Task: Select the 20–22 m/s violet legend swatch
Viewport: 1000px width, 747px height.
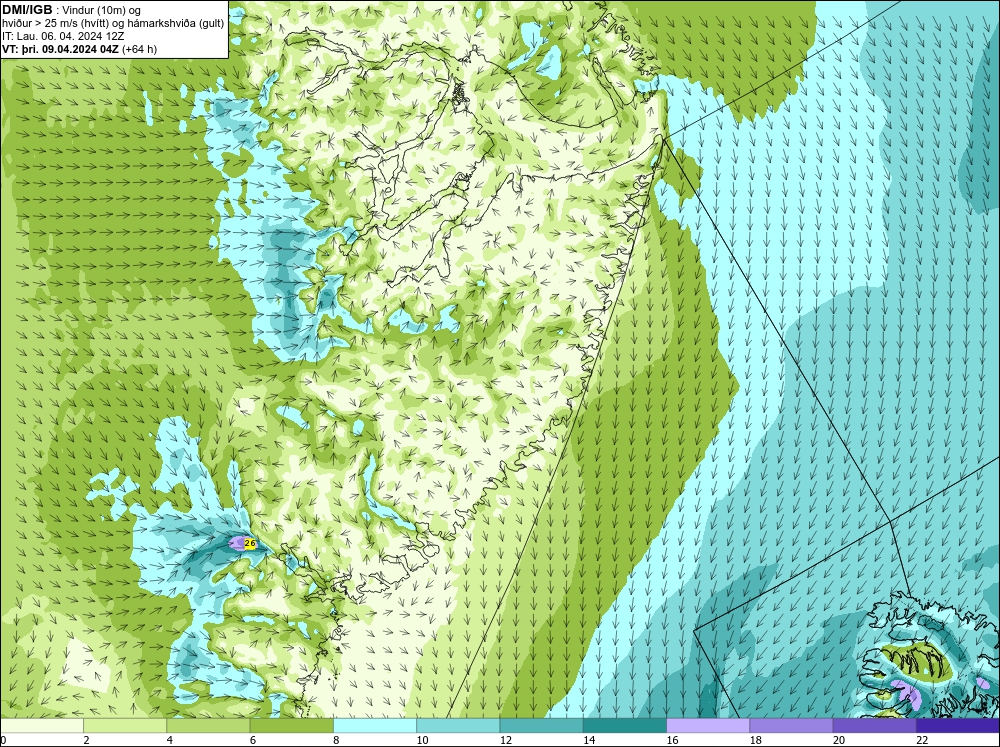Action: [874, 726]
